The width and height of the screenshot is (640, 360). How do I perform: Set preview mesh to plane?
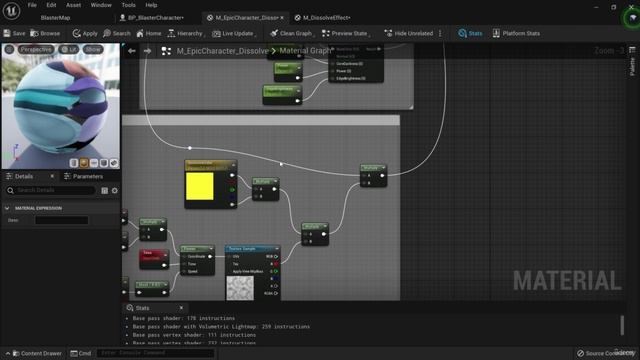pos(94,163)
